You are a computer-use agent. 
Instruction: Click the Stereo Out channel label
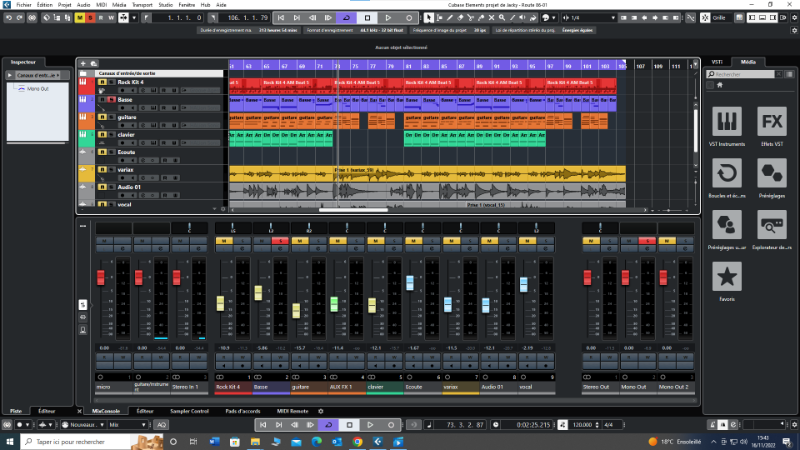[x=601, y=387]
